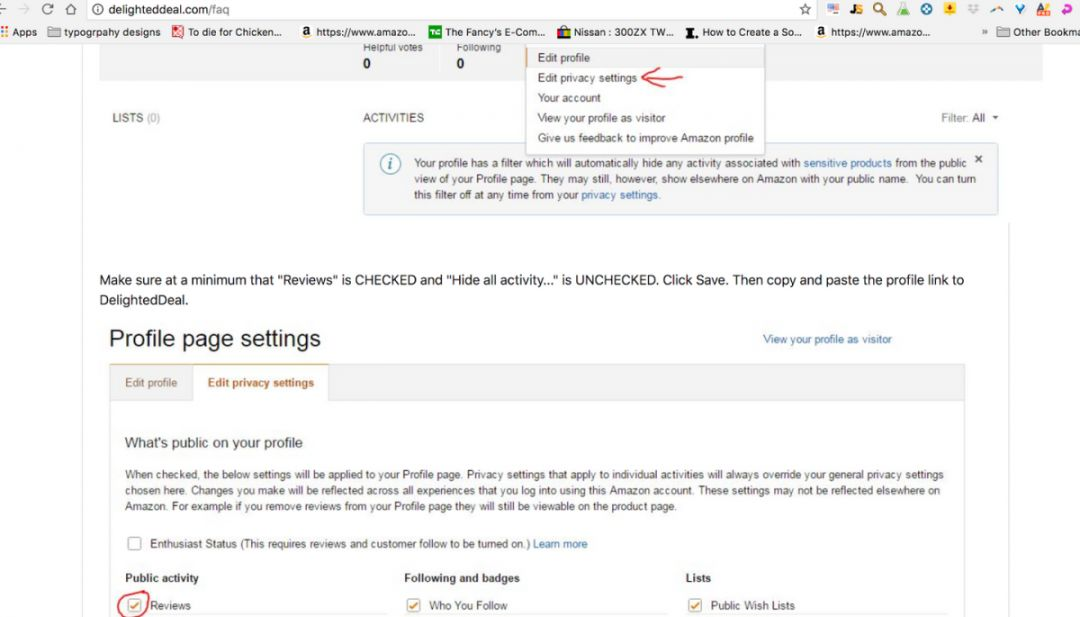Open the magnifying glass extension

[880, 9]
